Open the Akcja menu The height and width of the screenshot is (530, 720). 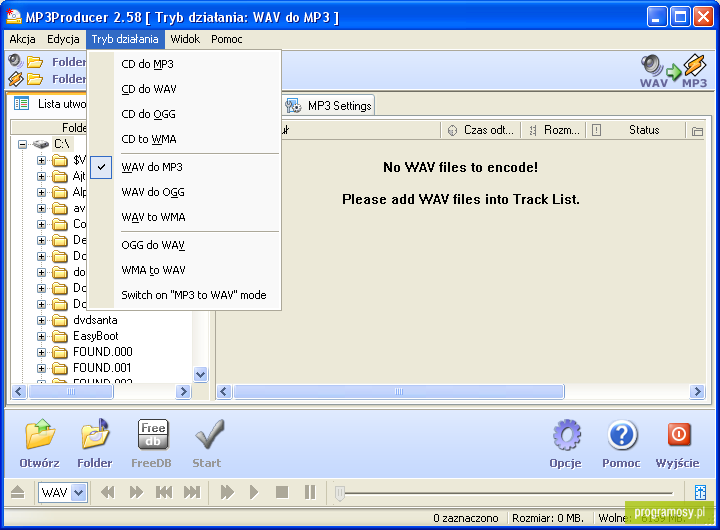coord(22,39)
